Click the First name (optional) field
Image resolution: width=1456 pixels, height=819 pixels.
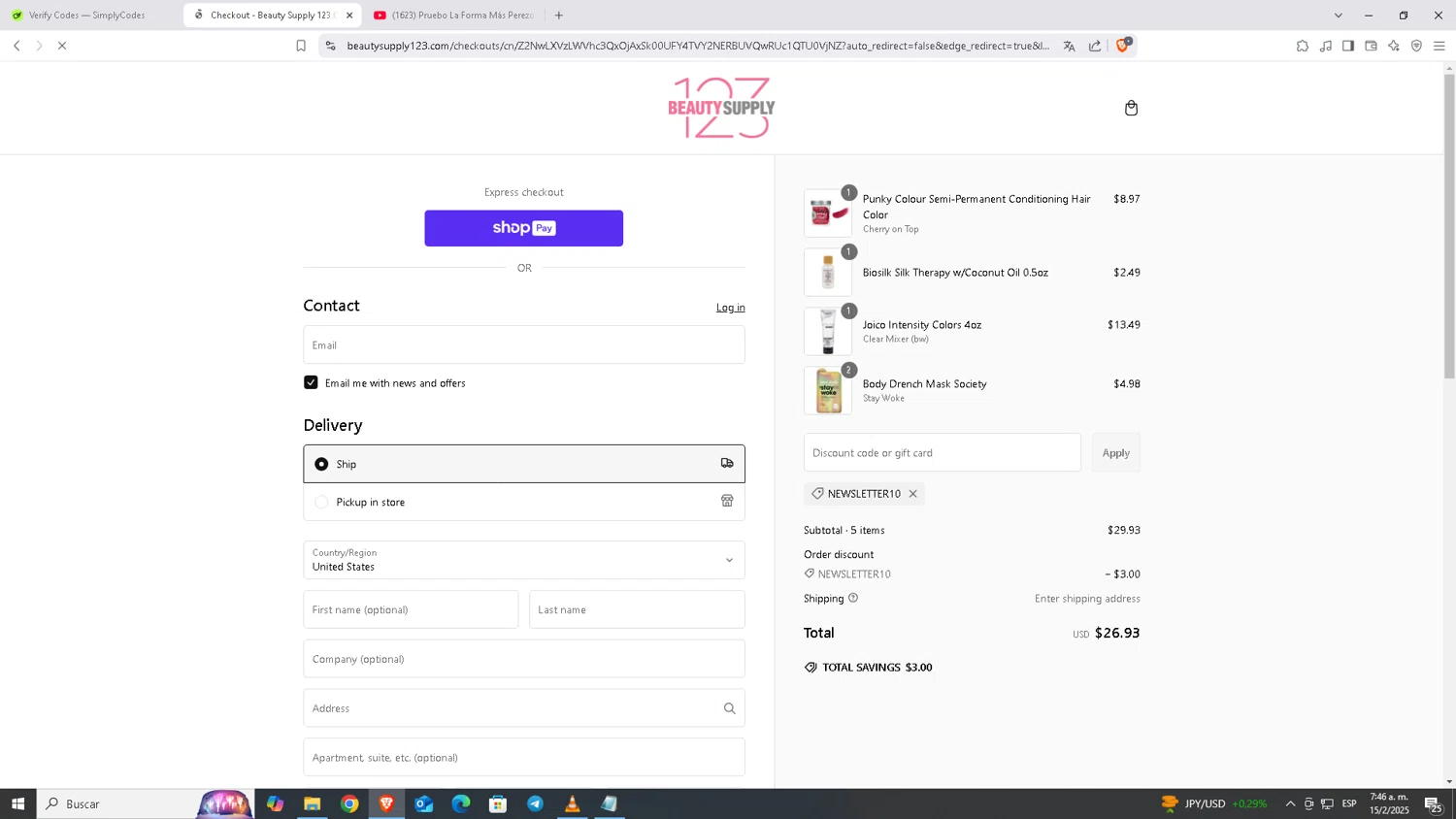[411, 609]
